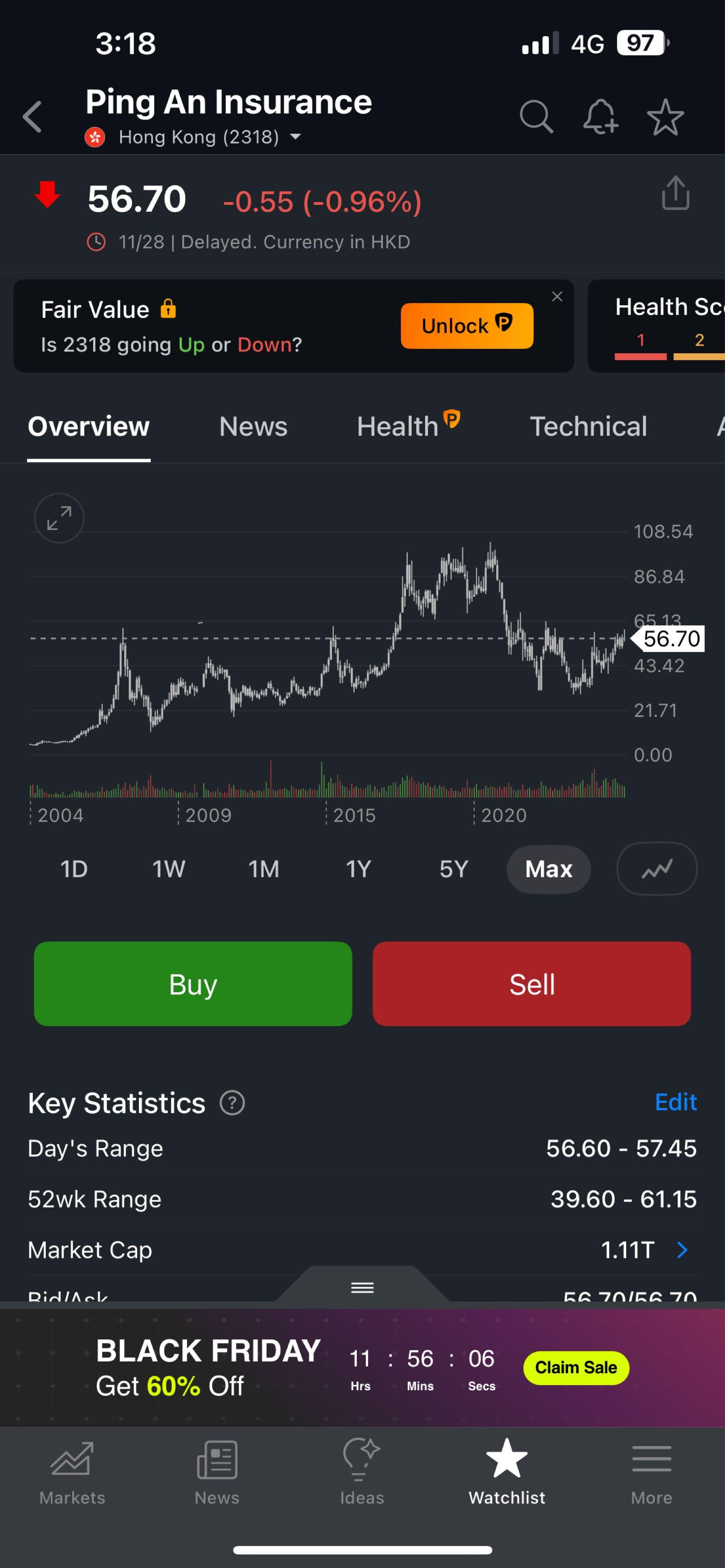
Task: Select the 1Y chart timeframe
Action: coord(359,869)
